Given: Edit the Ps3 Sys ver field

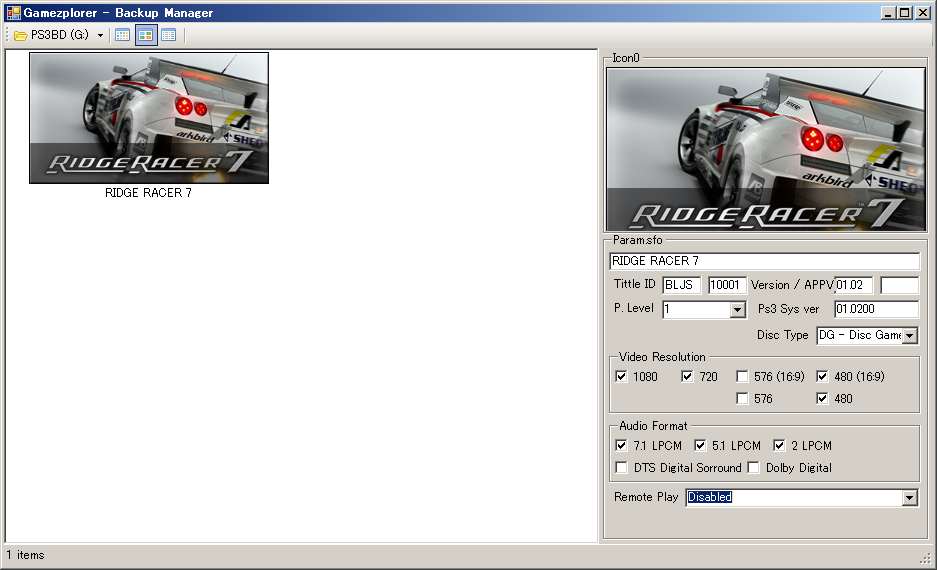Looking at the screenshot, I should 876,309.
